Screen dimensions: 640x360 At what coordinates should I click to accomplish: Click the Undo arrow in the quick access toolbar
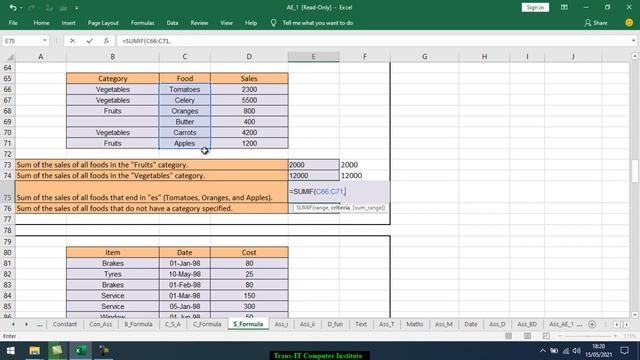(13, 7)
